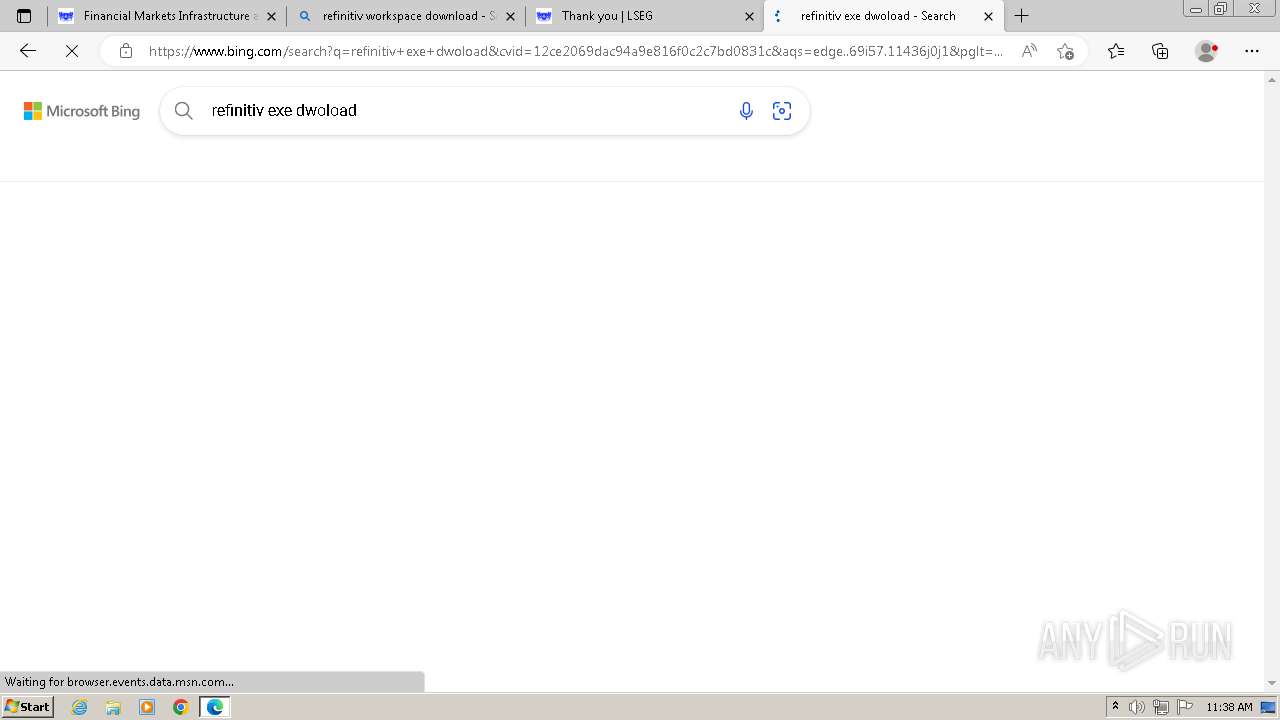
Task: Launch Google Chrome from taskbar
Action: [x=181, y=707]
